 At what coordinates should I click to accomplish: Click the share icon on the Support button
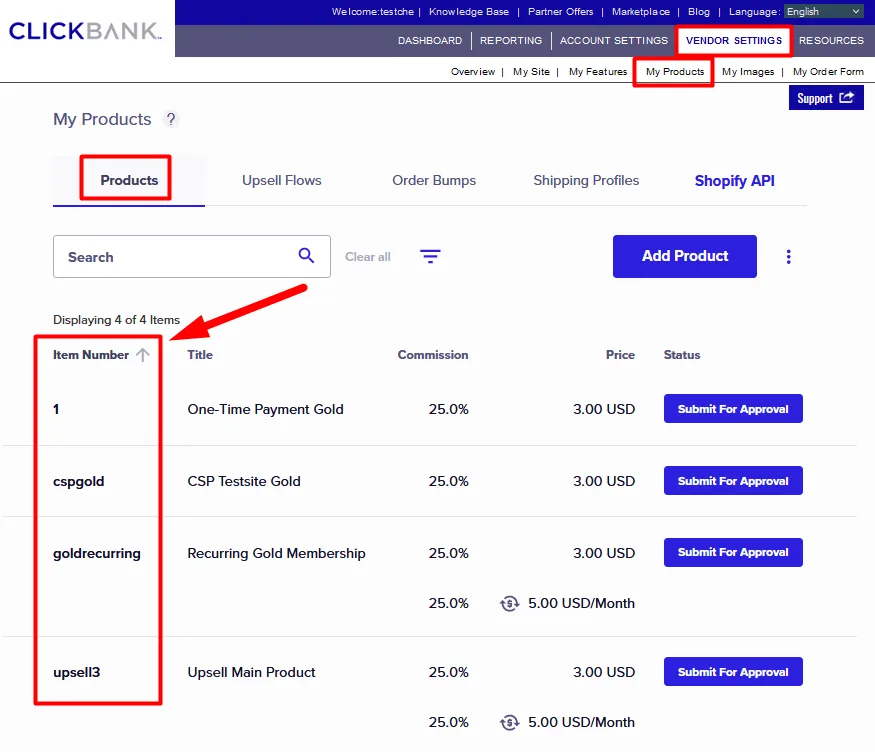pos(849,97)
